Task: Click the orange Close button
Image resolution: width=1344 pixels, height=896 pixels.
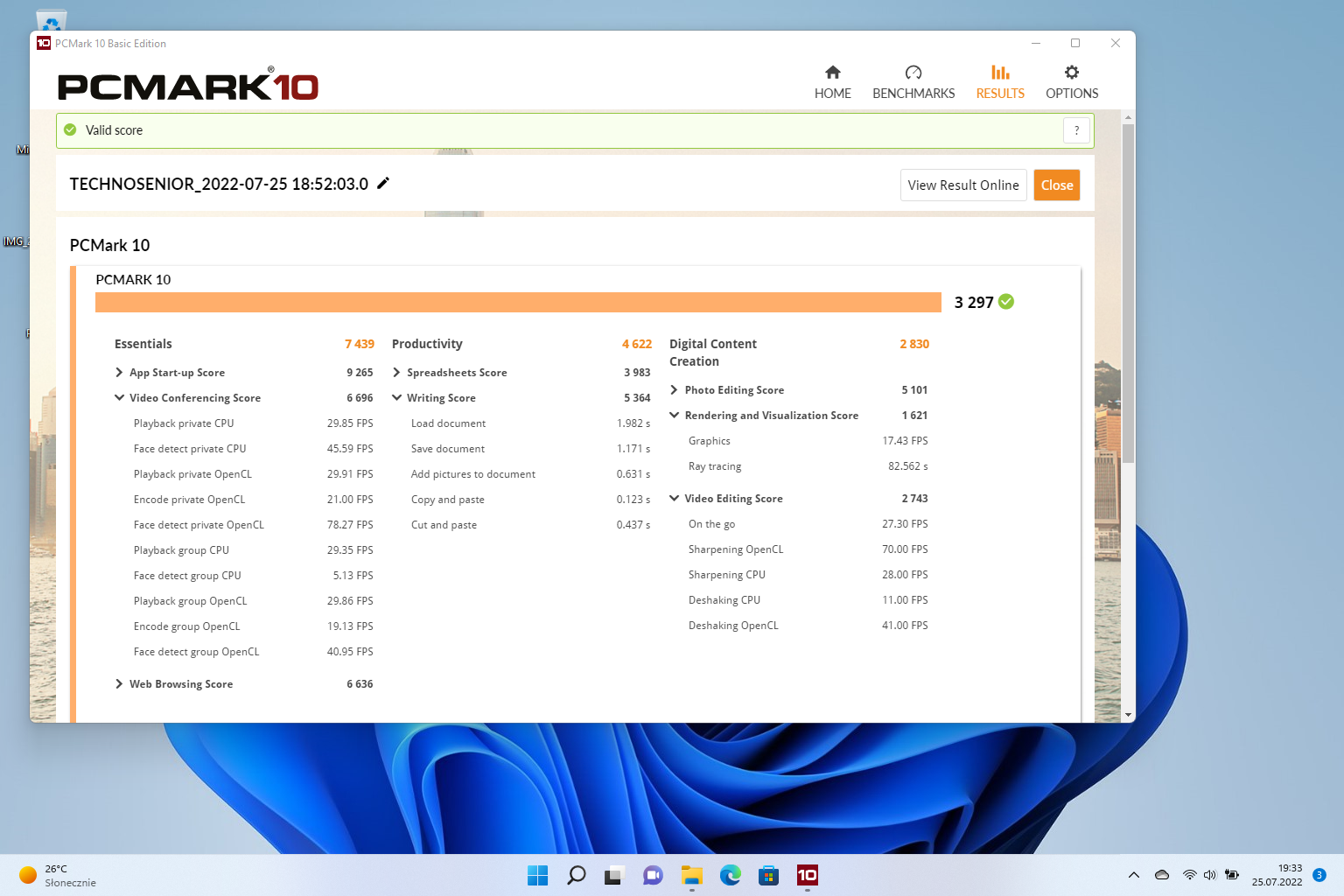Action: 1057,185
